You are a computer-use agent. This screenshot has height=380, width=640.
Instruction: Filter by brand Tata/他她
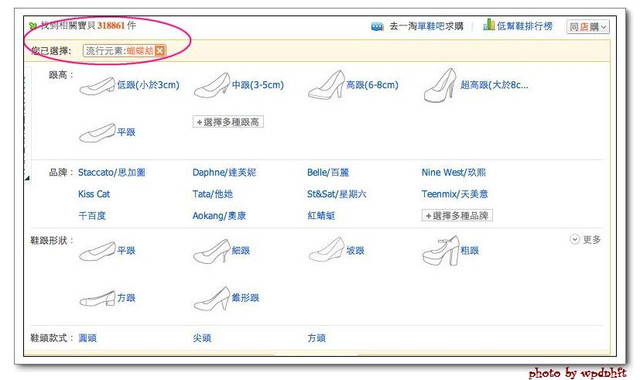pos(213,194)
